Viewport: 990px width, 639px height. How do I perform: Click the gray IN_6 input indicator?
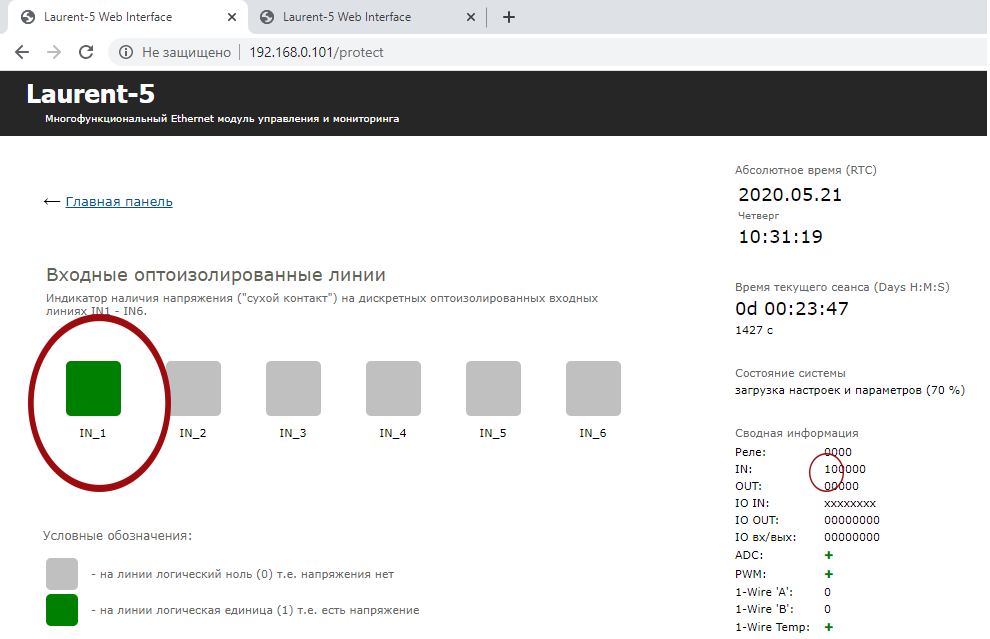(593, 388)
